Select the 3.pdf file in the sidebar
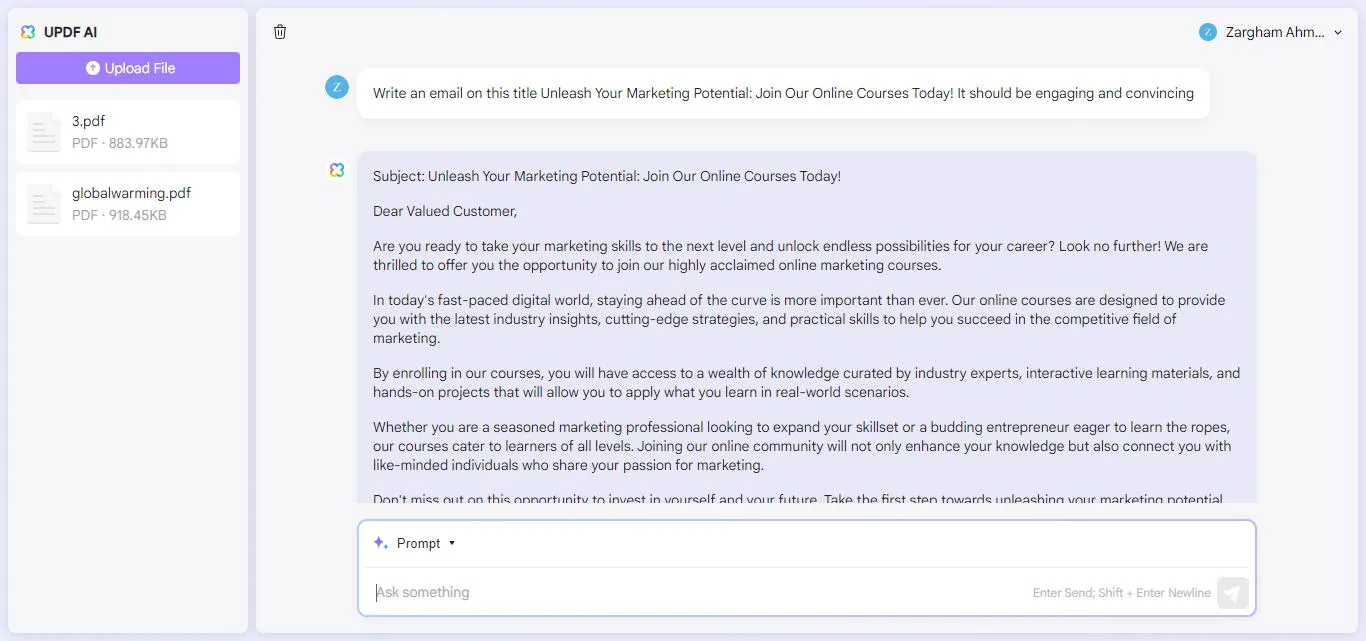This screenshot has height=641, width=1366. point(127,131)
